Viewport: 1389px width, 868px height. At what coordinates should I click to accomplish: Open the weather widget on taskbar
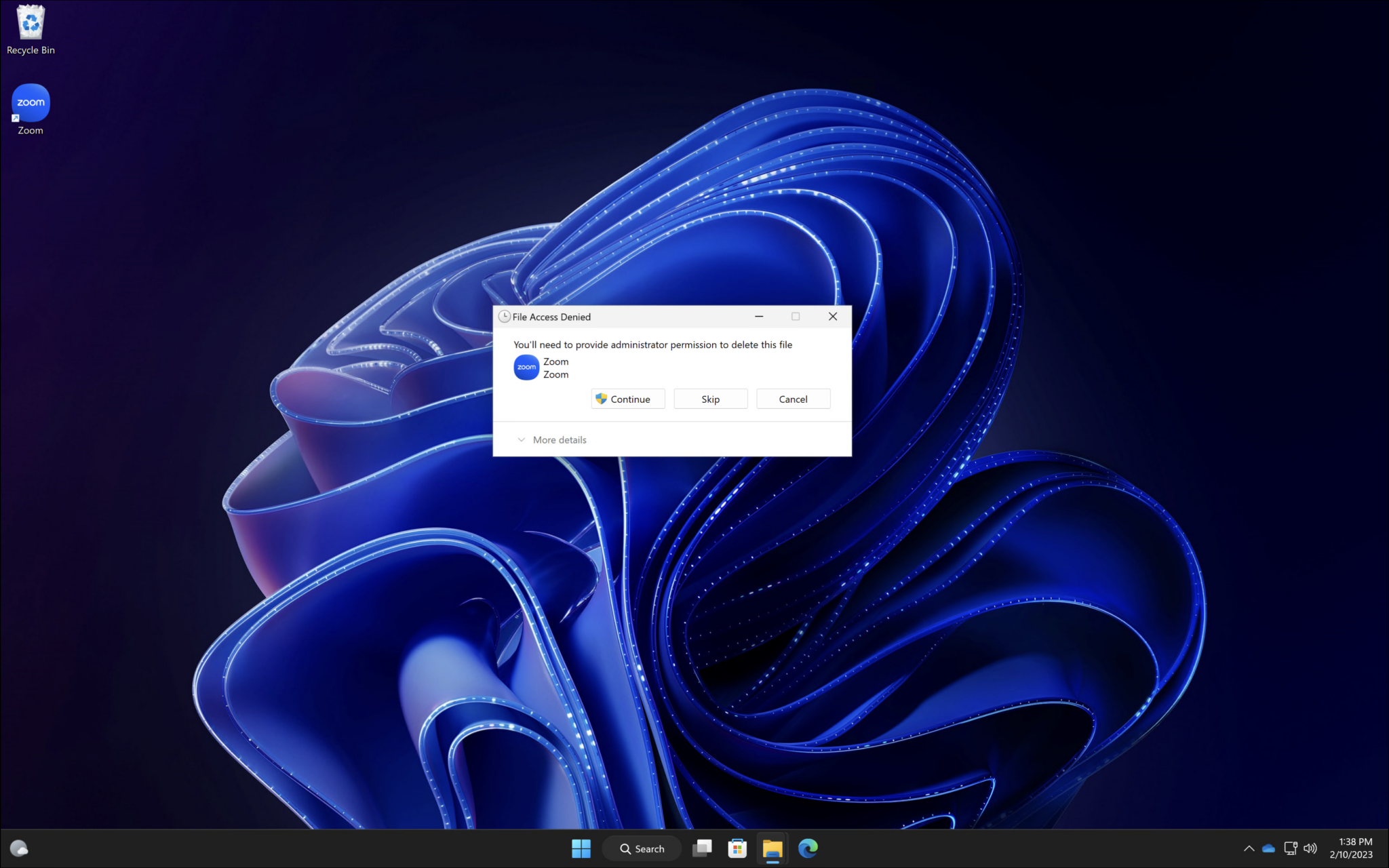(19, 848)
